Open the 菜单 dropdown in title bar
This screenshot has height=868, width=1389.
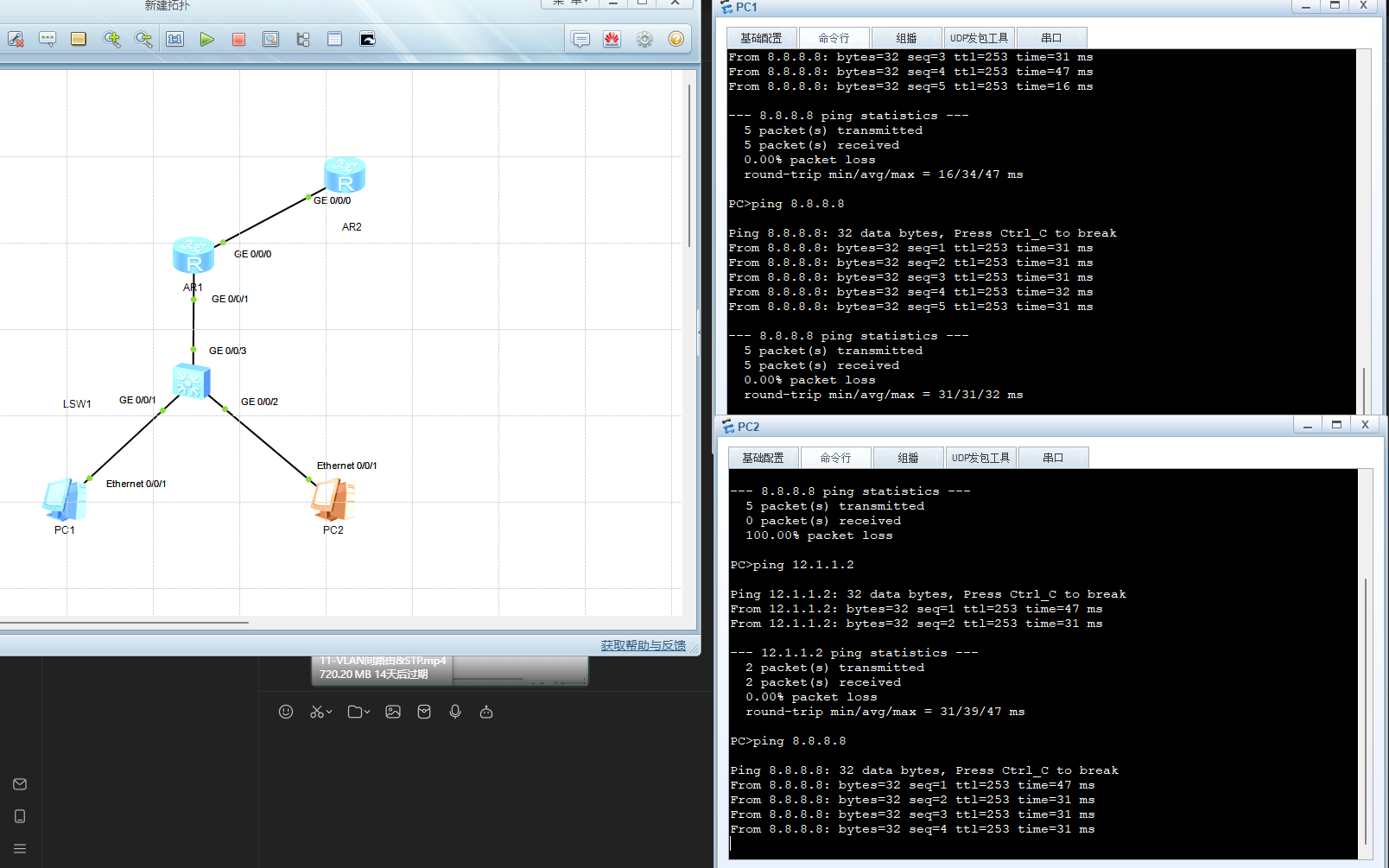pos(570,3)
